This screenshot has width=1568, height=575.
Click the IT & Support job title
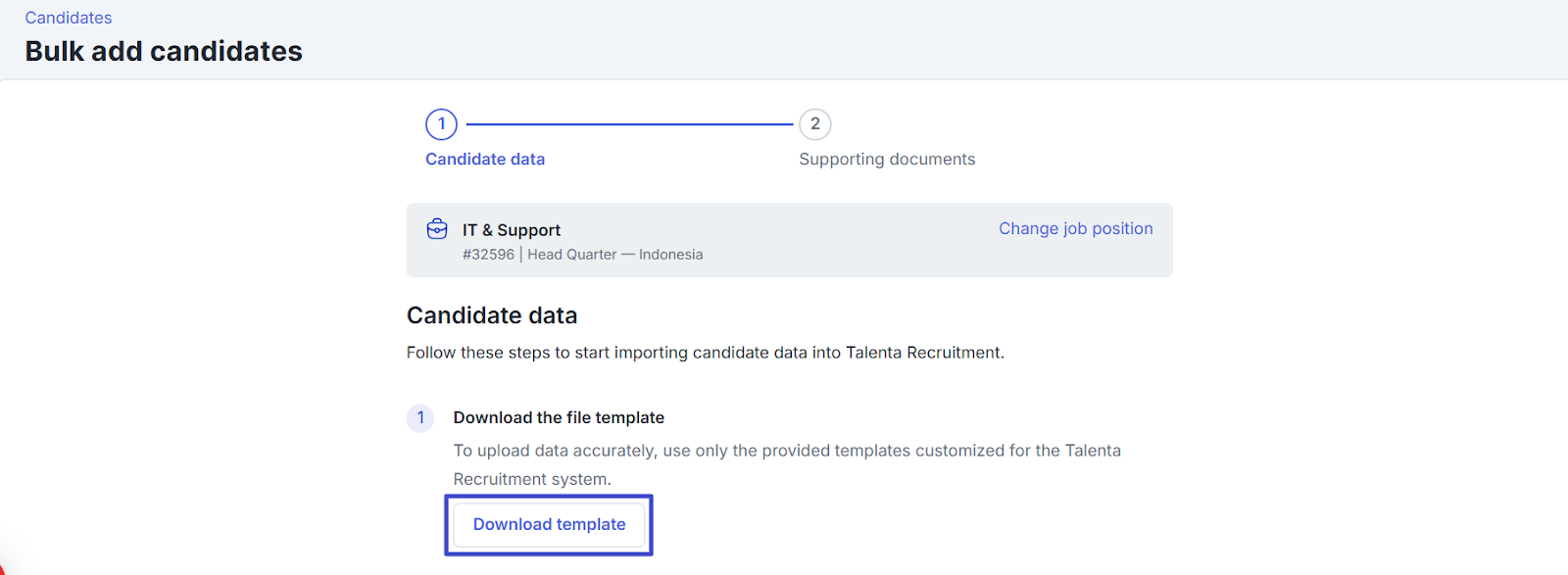tap(512, 230)
